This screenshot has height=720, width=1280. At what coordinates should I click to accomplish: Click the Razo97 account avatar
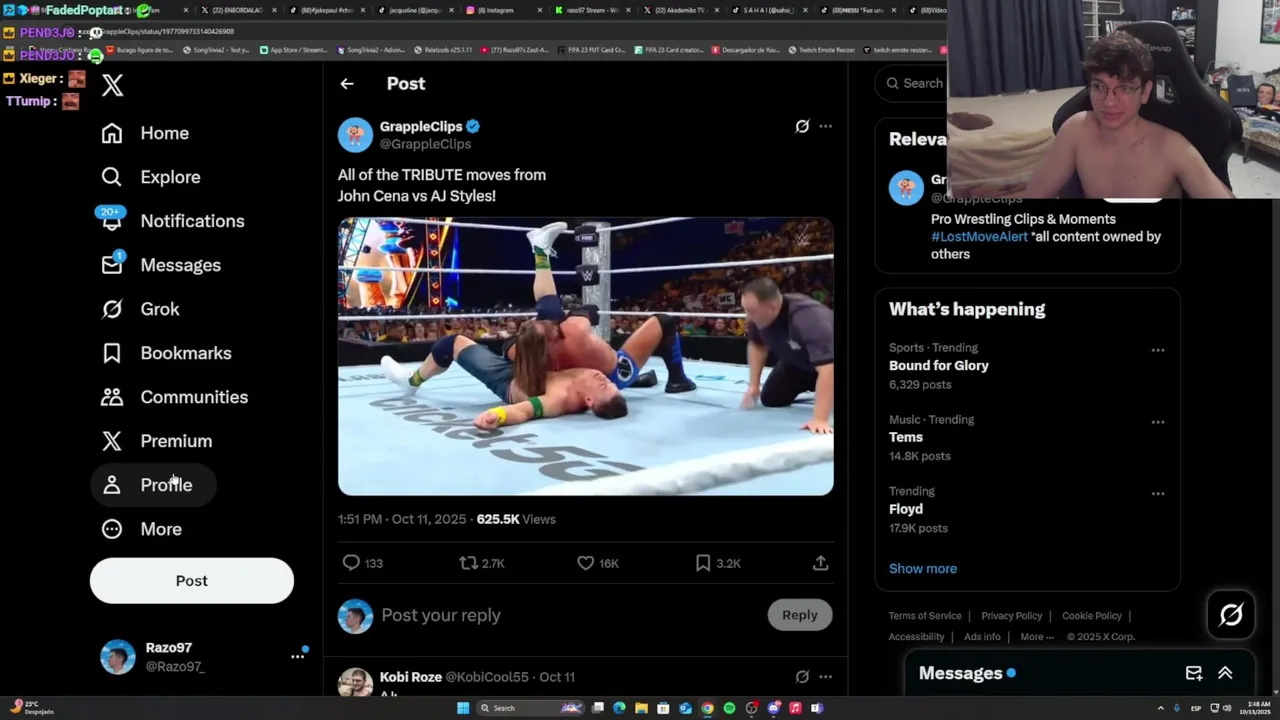tap(118, 657)
